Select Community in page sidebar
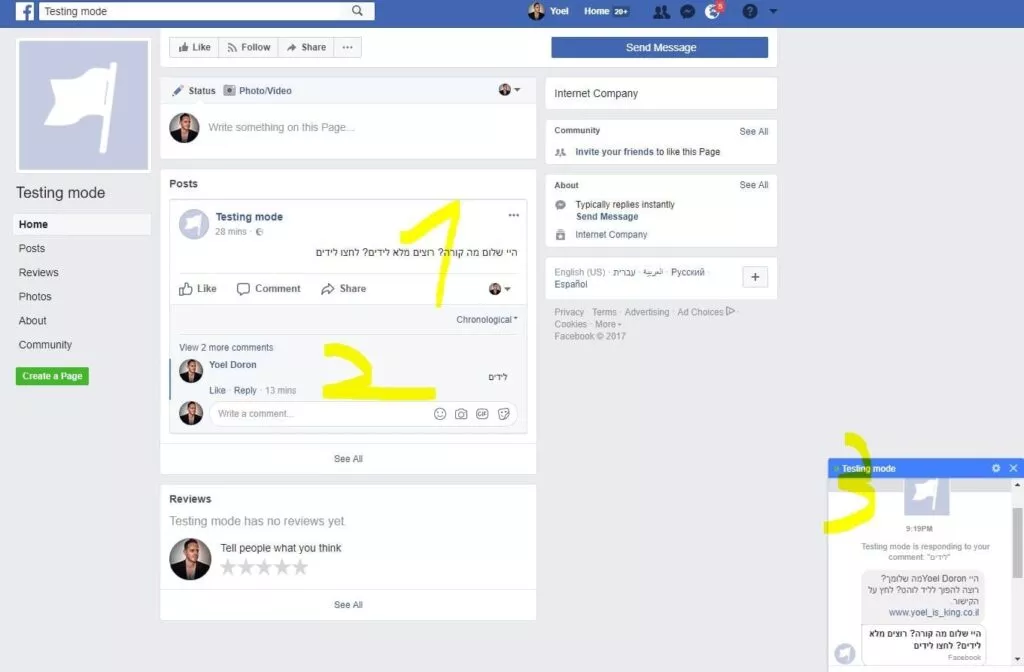The image size is (1024, 672). point(45,345)
